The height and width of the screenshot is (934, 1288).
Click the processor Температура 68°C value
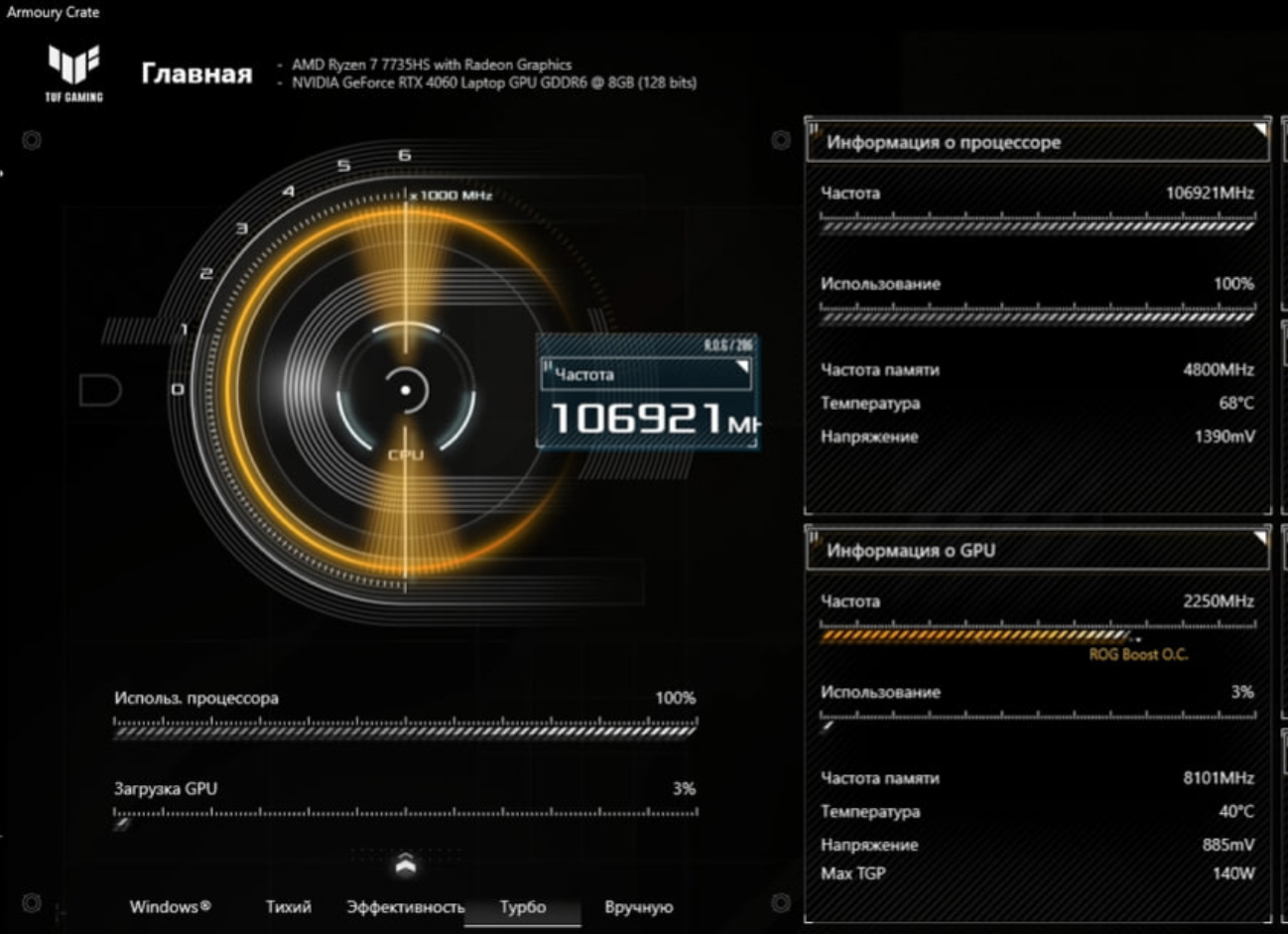(x=1236, y=403)
